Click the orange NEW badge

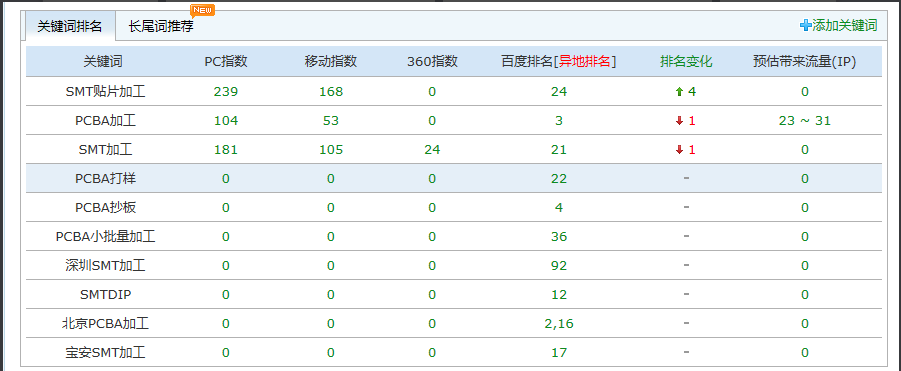click(x=202, y=10)
